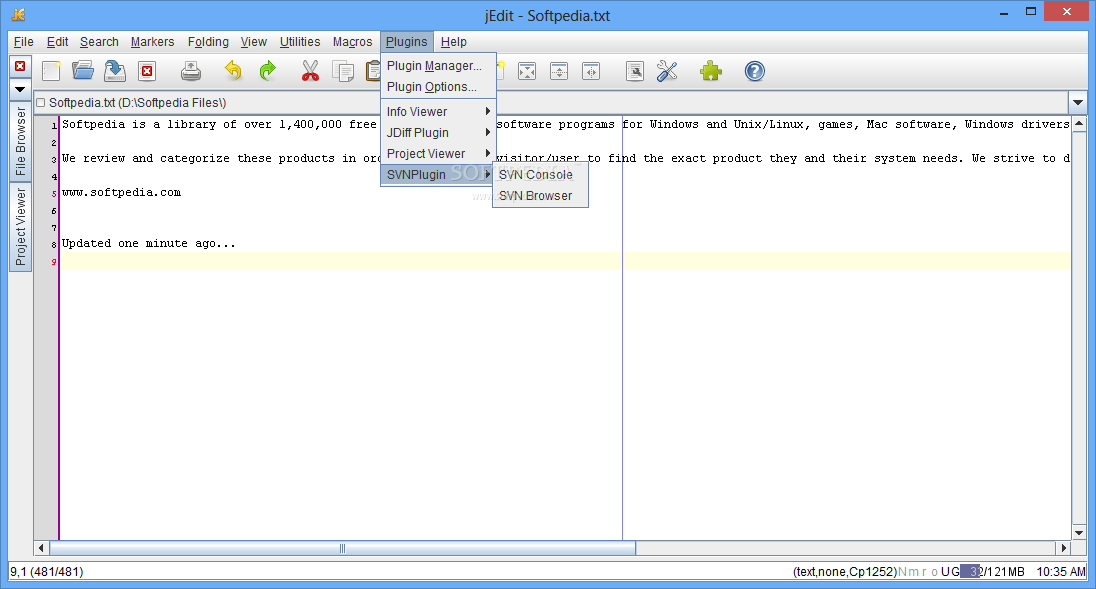1096x589 pixels.
Task: Expand the Project Viewer submenu entry
Action: click(x=438, y=154)
